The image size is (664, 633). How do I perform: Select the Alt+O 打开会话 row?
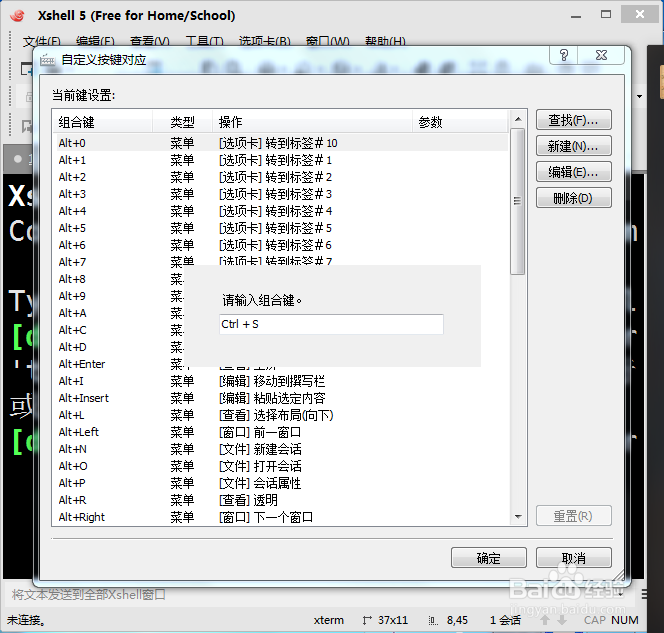[281, 466]
